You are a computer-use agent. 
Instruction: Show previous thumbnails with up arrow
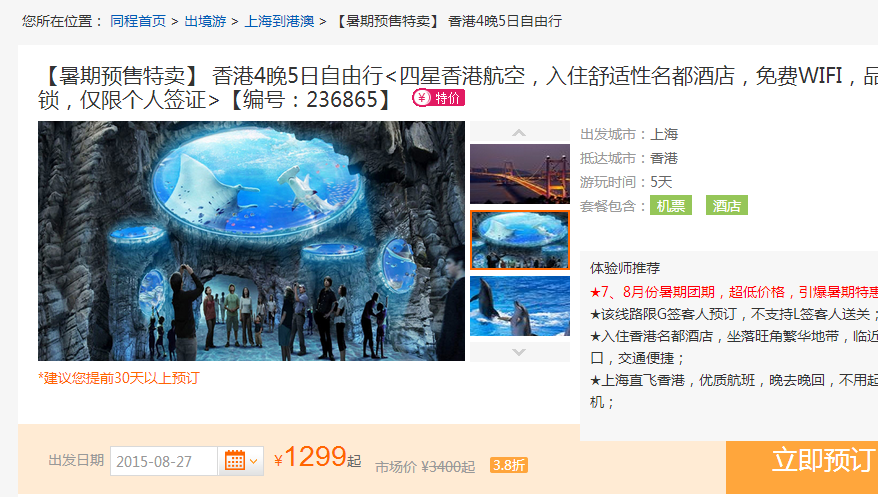coord(519,133)
